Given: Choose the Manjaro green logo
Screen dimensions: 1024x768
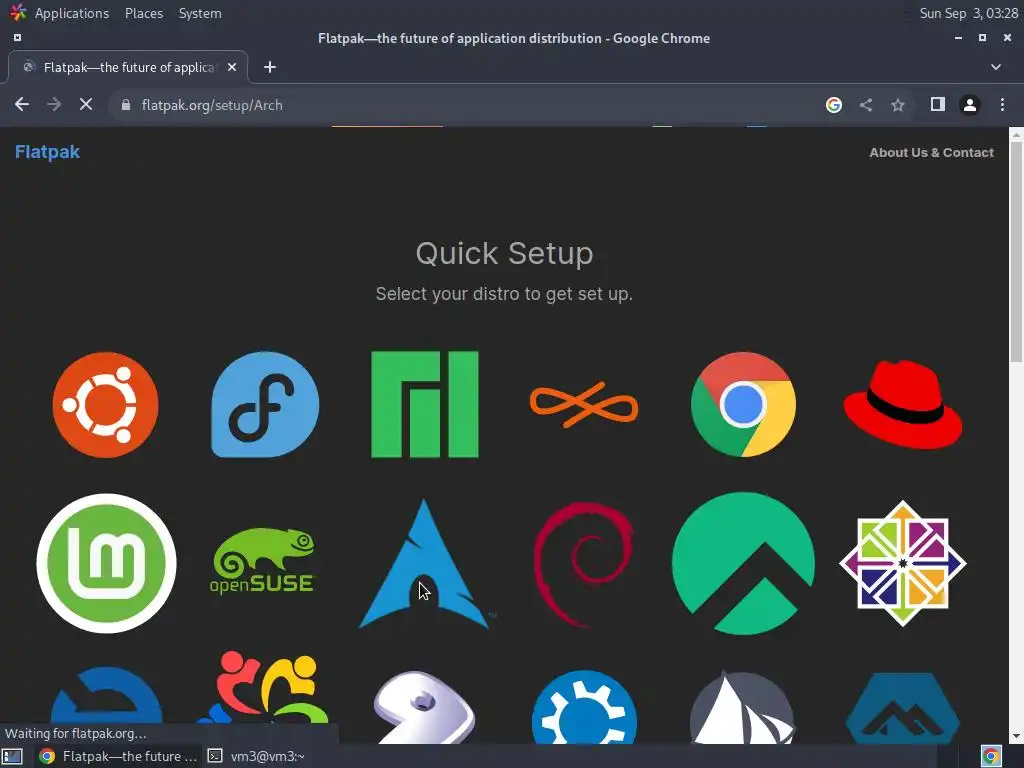Looking at the screenshot, I should (x=424, y=404).
